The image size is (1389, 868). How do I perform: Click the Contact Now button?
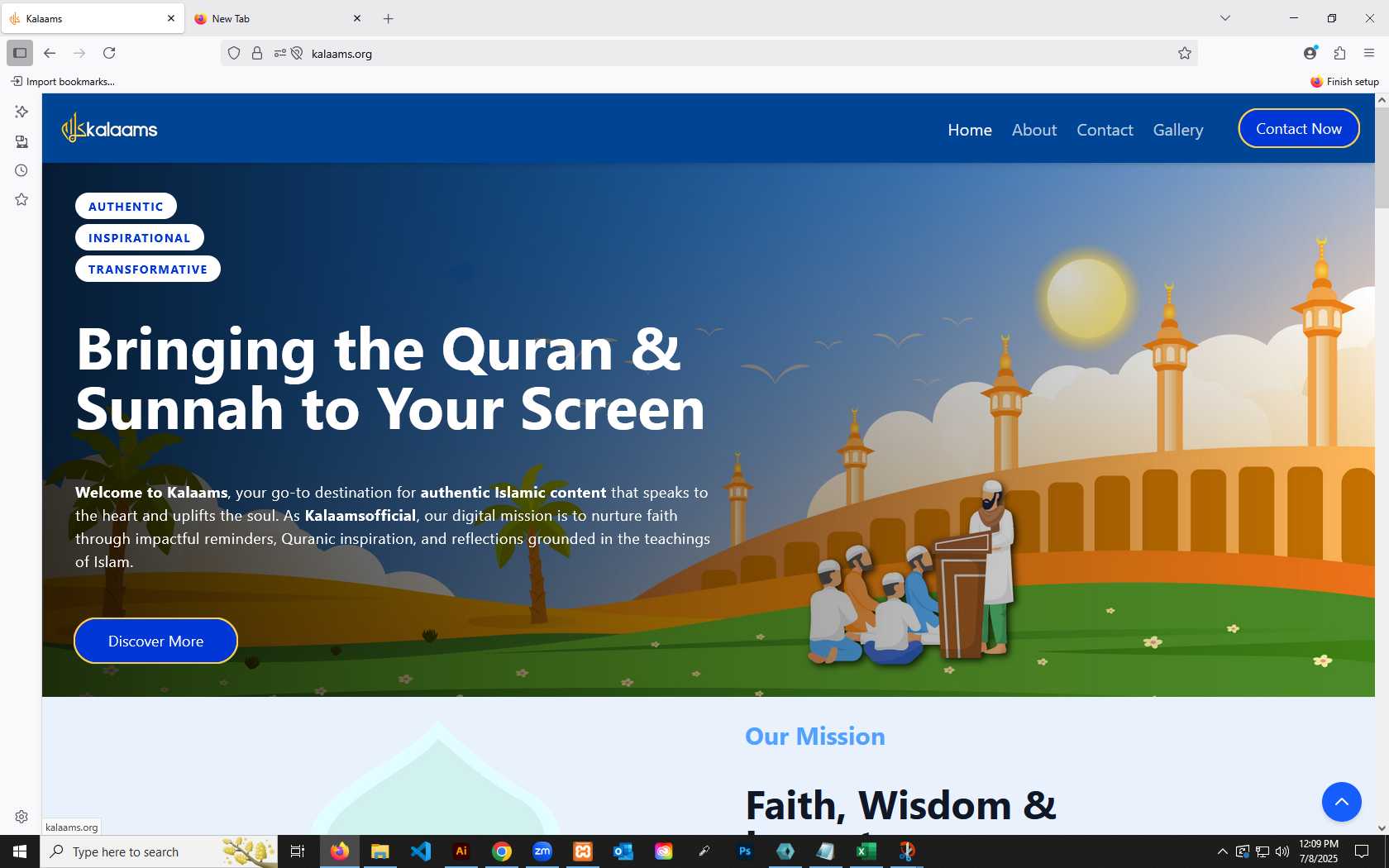1299,128
